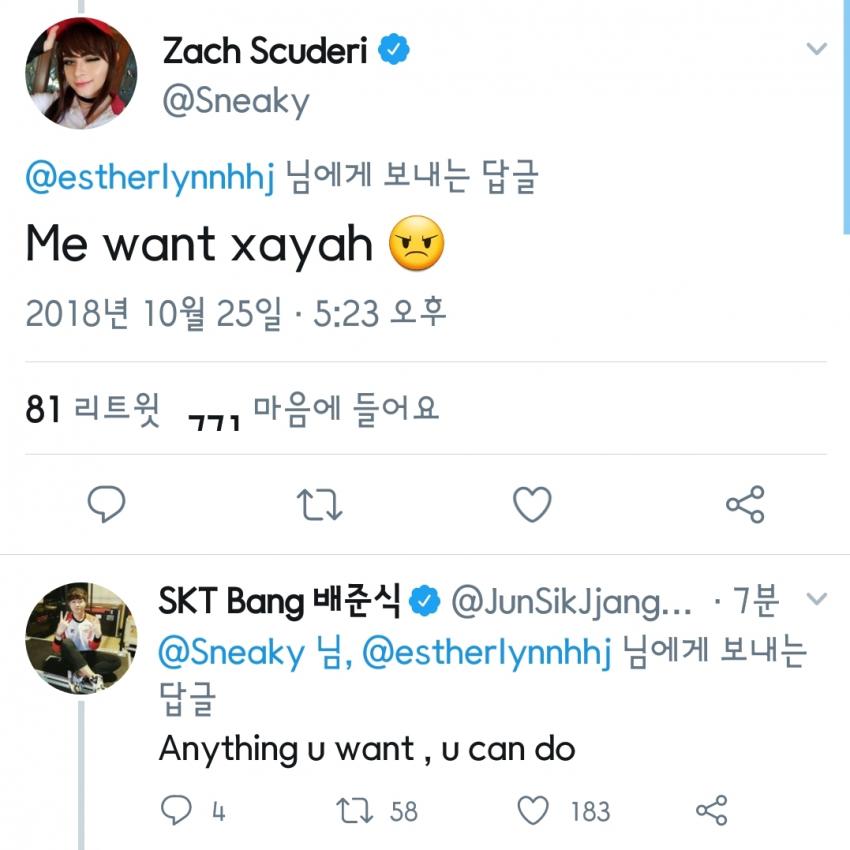Retweet the Me want xayah tweet
This screenshot has height=850, width=850.
[x=320, y=505]
